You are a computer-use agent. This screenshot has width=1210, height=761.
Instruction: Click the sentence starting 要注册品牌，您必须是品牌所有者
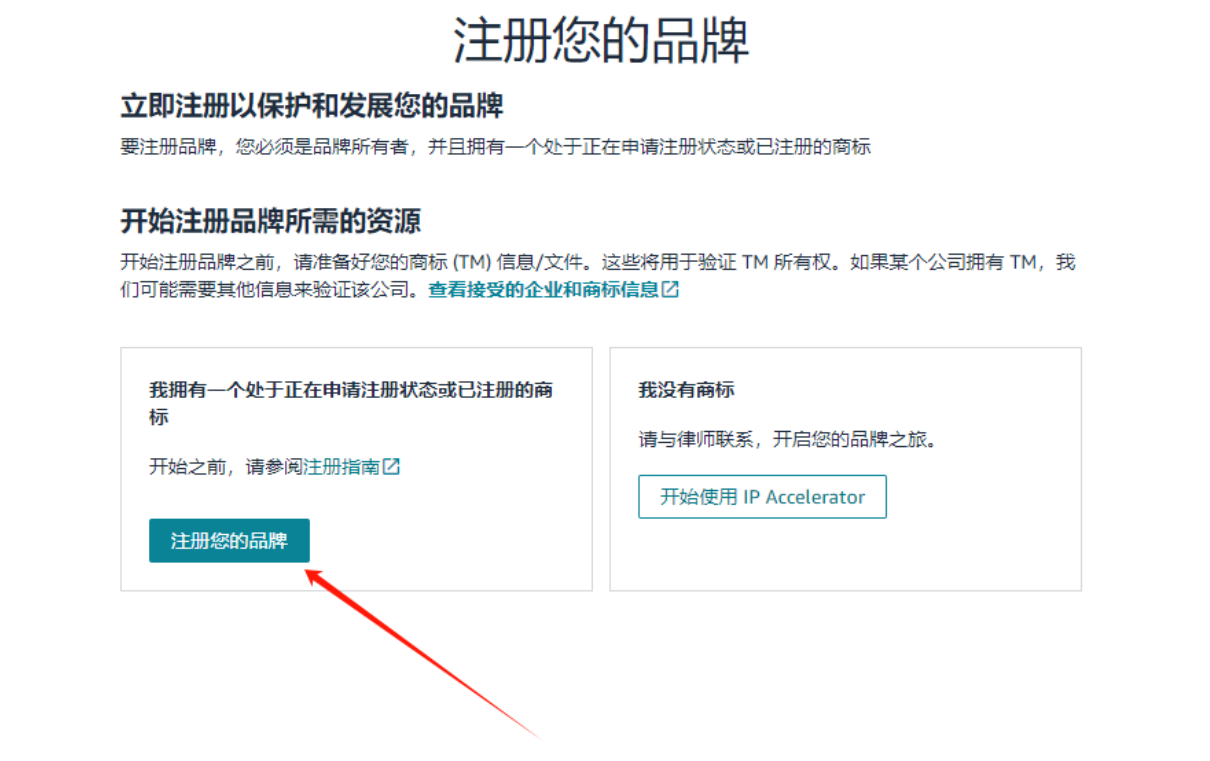click(495, 147)
